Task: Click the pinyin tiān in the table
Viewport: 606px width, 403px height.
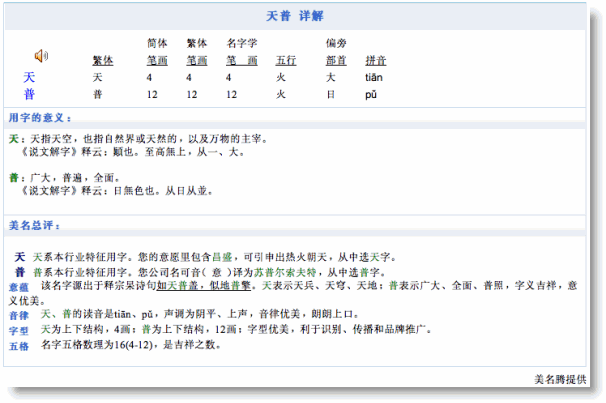Action: pos(373,77)
